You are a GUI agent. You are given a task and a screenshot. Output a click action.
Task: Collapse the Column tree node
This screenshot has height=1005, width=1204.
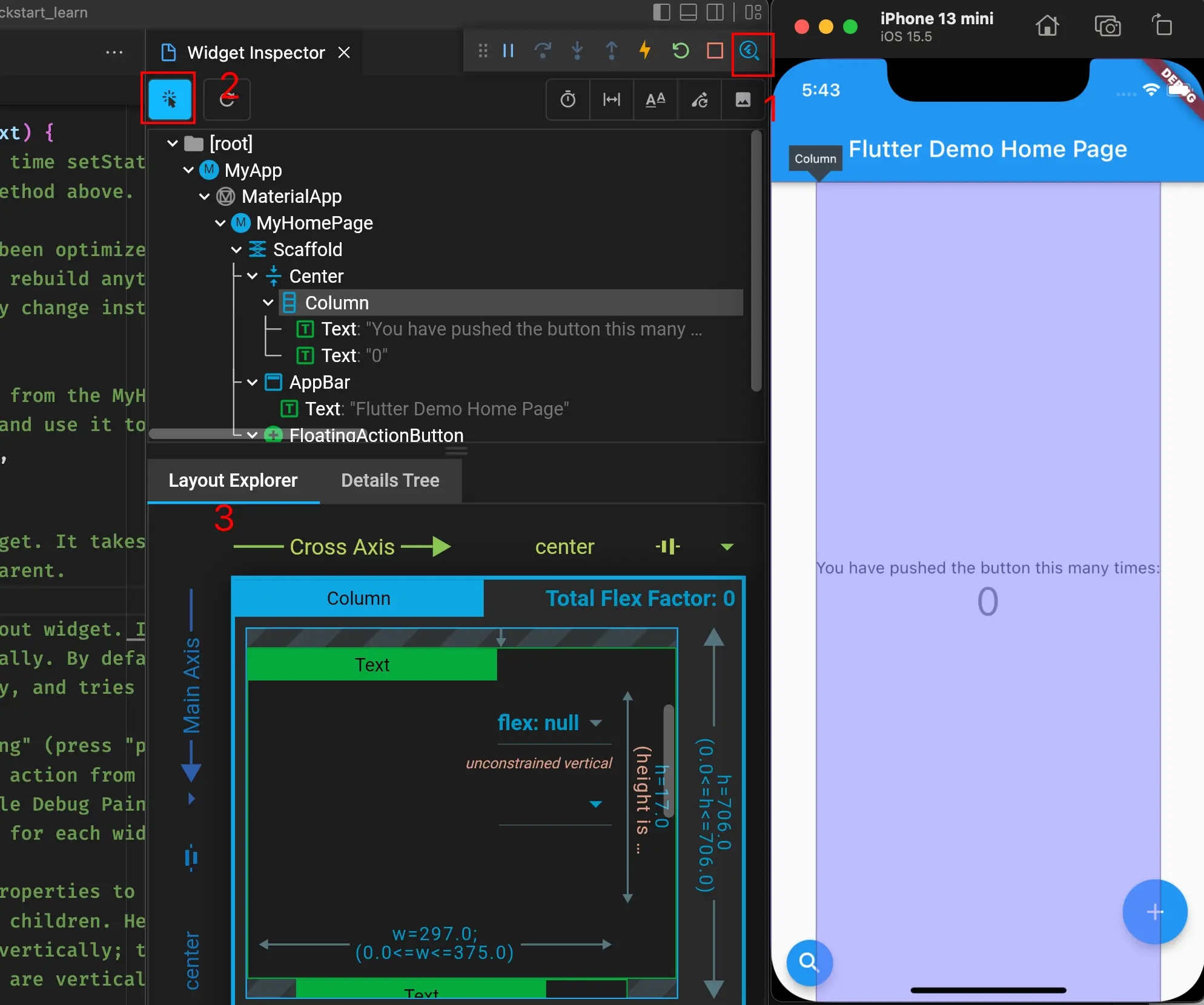click(x=268, y=303)
